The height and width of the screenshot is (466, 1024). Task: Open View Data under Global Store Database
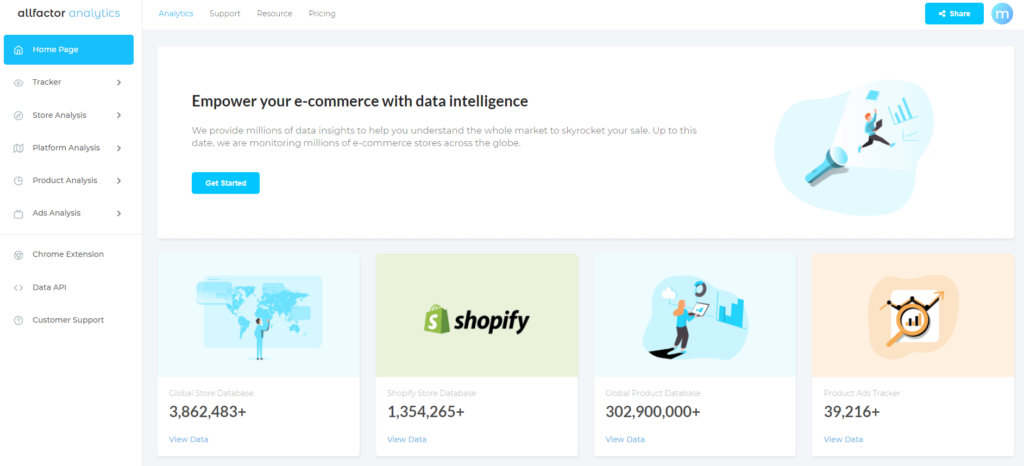coord(189,439)
